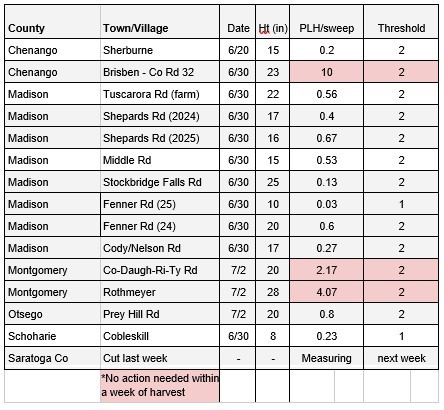Click the Stockbridge Falls Rd cell
Image resolution: width=444 pixels, height=410 pixels.
pyautogui.click(x=160, y=182)
